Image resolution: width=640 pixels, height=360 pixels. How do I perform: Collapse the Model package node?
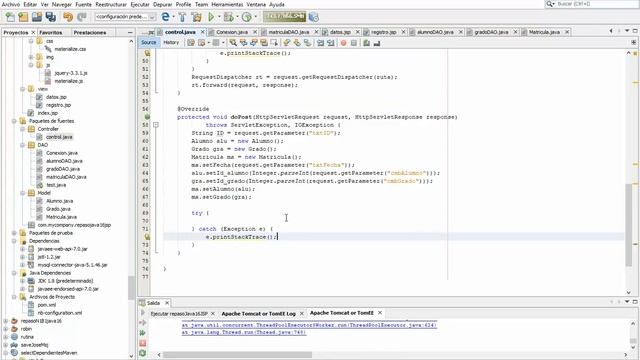point(23,193)
